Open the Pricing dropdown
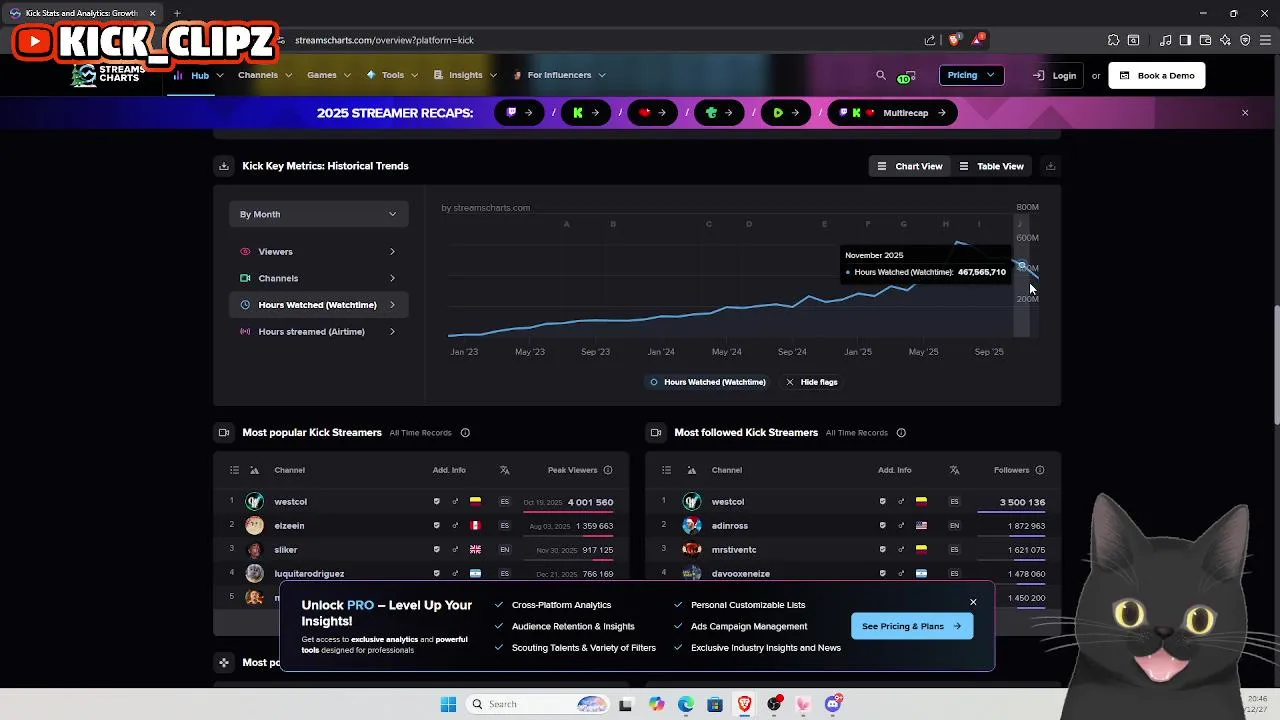The height and width of the screenshot is (720, 1280). [x=971, y=75]
